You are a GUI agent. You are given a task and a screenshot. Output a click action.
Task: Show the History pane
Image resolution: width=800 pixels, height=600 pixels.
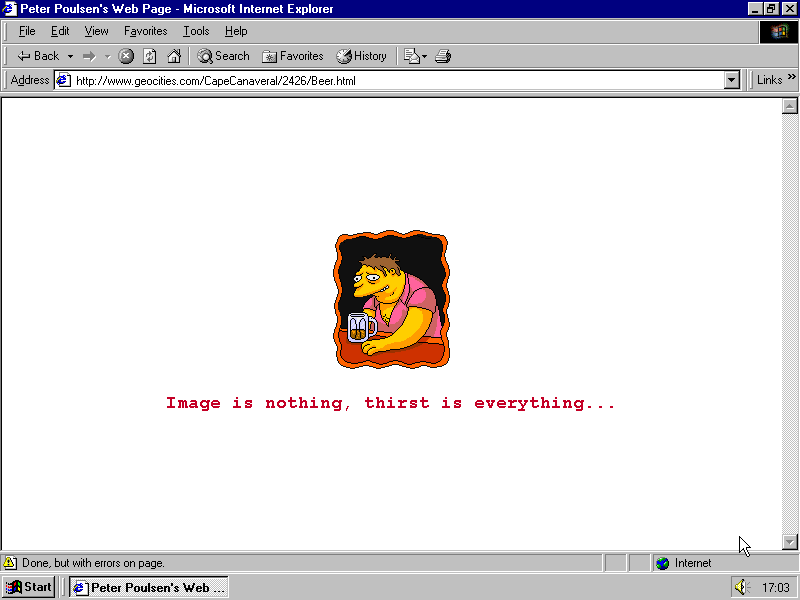point(361,56)
